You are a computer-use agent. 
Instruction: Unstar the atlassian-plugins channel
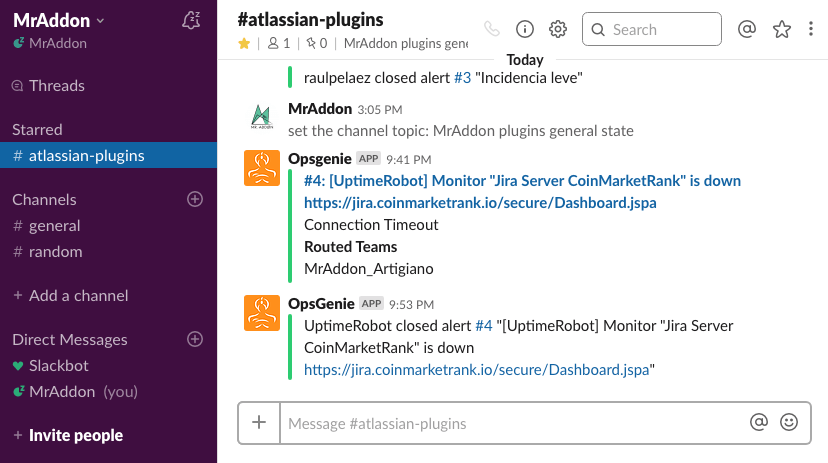pos(244,43)
